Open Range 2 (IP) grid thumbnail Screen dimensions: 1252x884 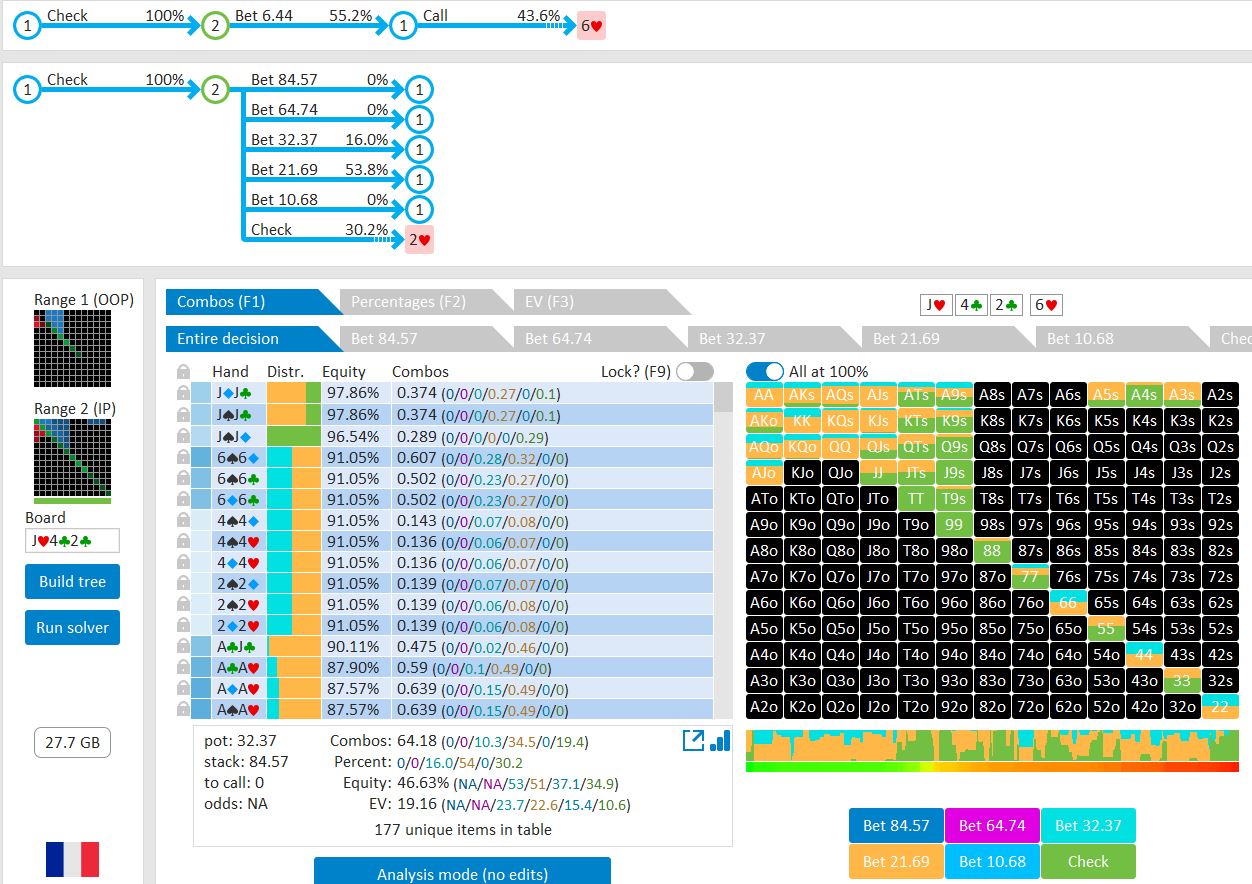(72, 460)
